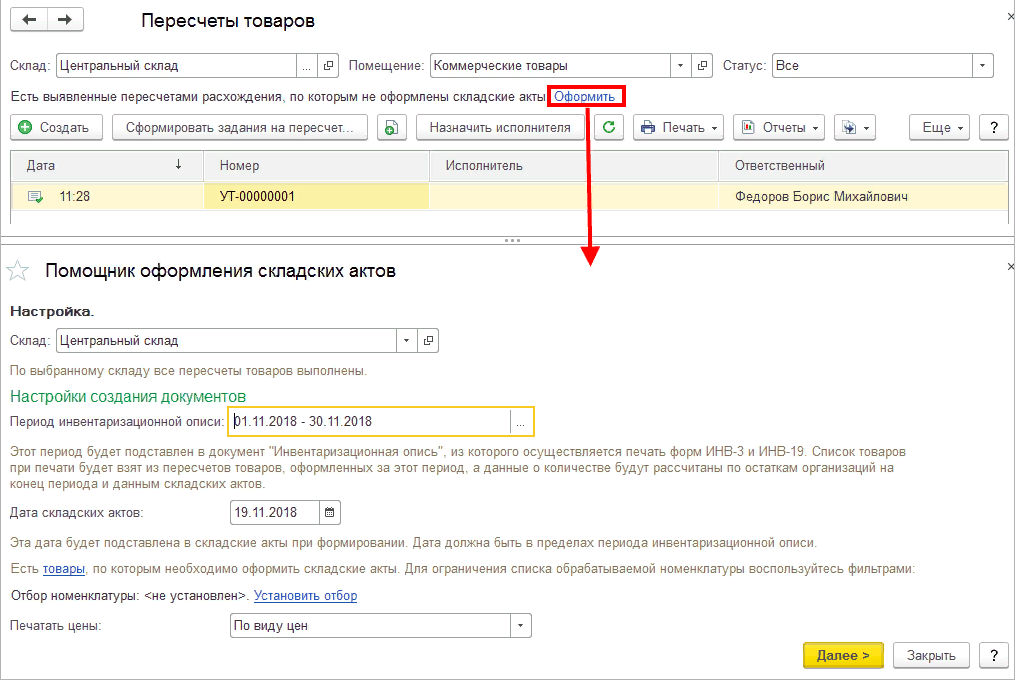Click the Оформить link
The height and width of the screenshot is (683, 1024).
585,96
